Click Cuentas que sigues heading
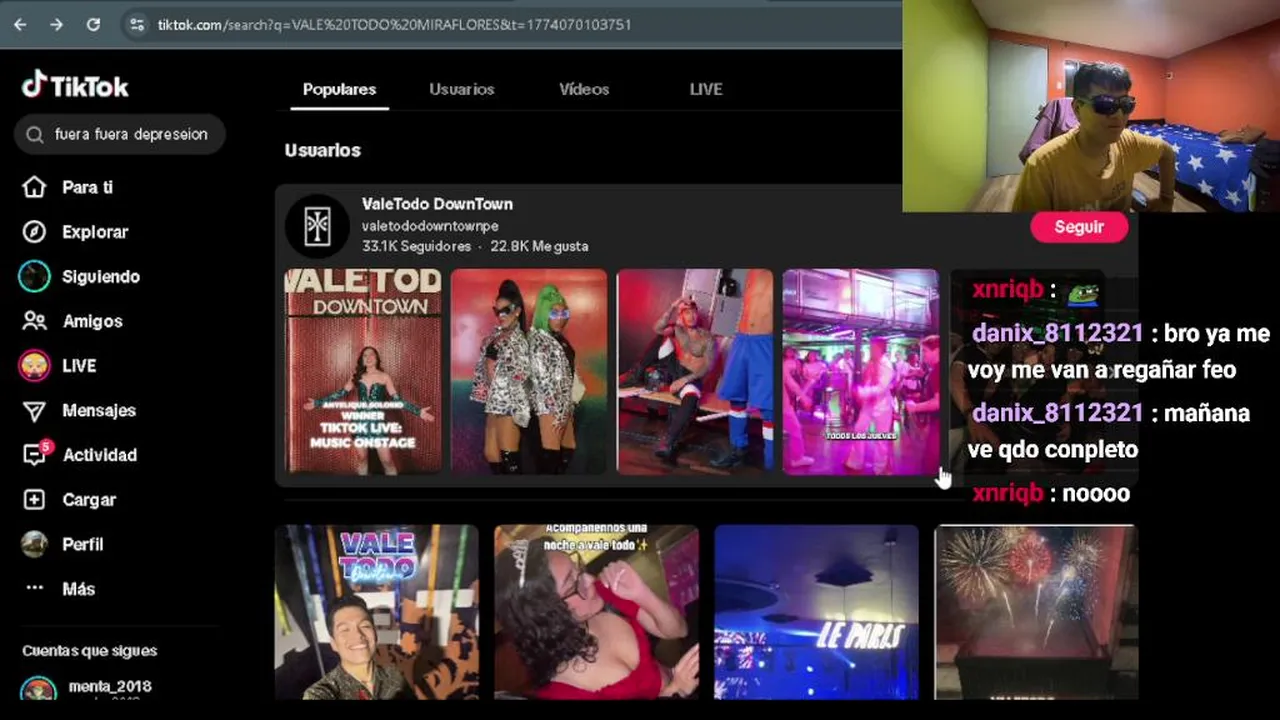1280x720 pixels. (x=90, y=651)
